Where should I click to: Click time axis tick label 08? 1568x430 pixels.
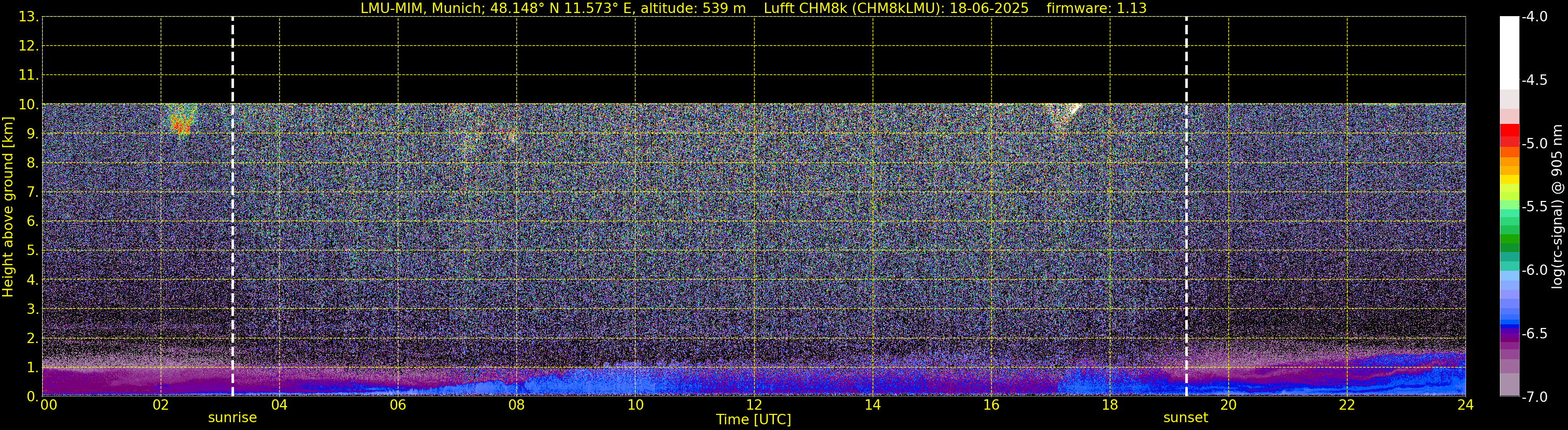(x=517, y=405)
